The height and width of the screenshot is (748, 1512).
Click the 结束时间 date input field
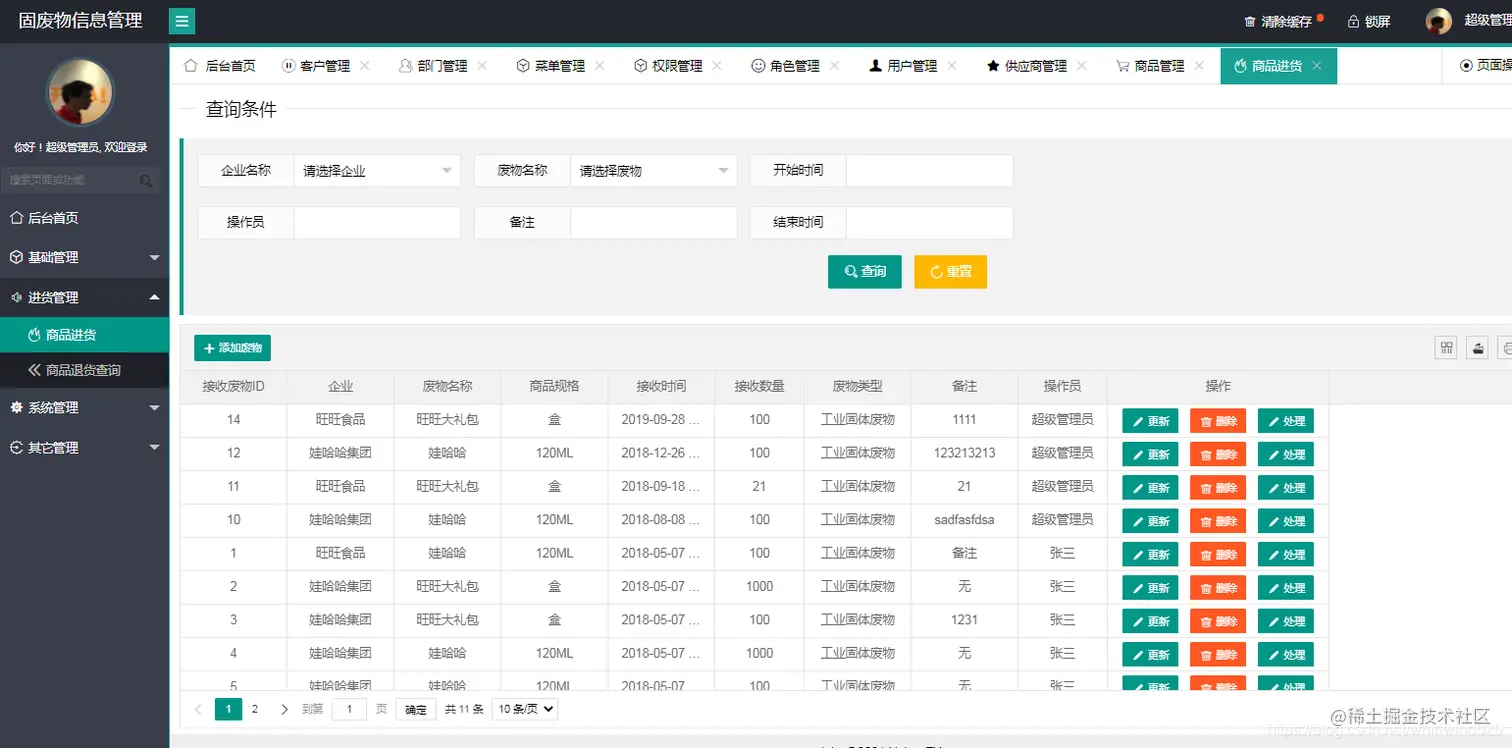(929, 222)
